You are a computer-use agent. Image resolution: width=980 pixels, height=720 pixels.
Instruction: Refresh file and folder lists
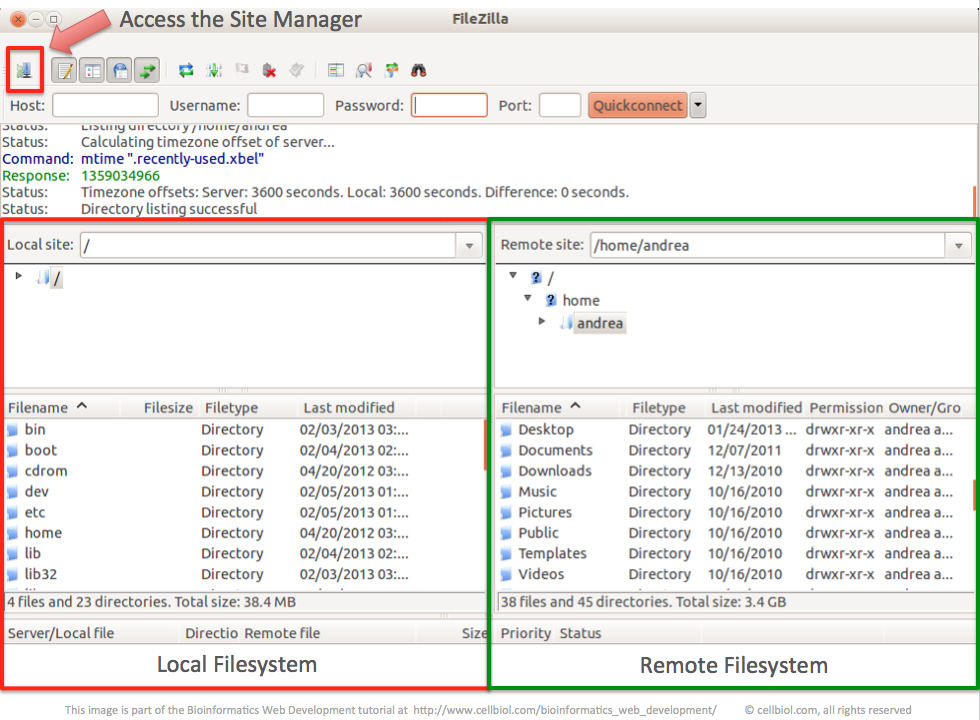point(186,70)
